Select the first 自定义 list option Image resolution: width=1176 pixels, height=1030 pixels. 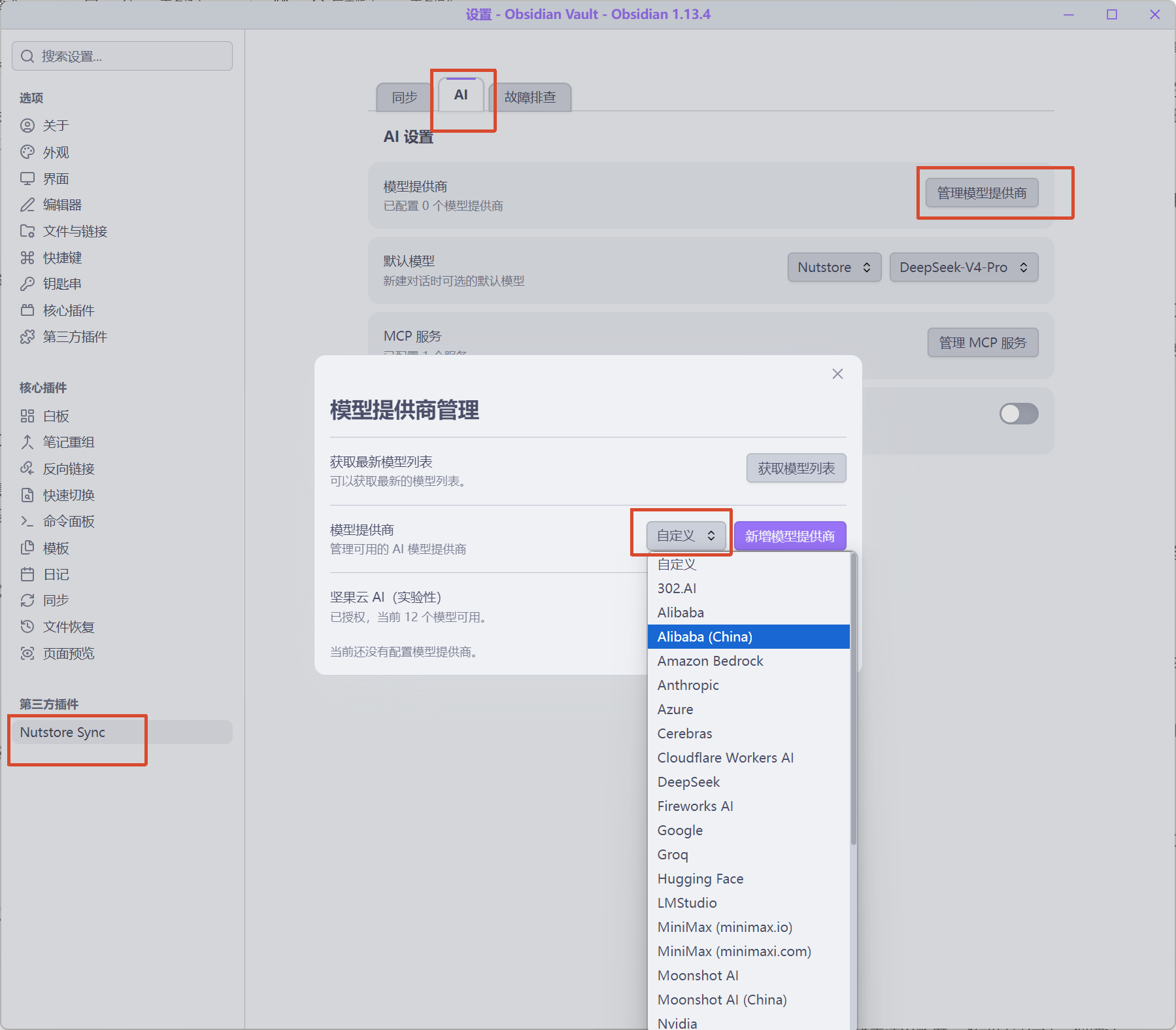pos(748,564)
